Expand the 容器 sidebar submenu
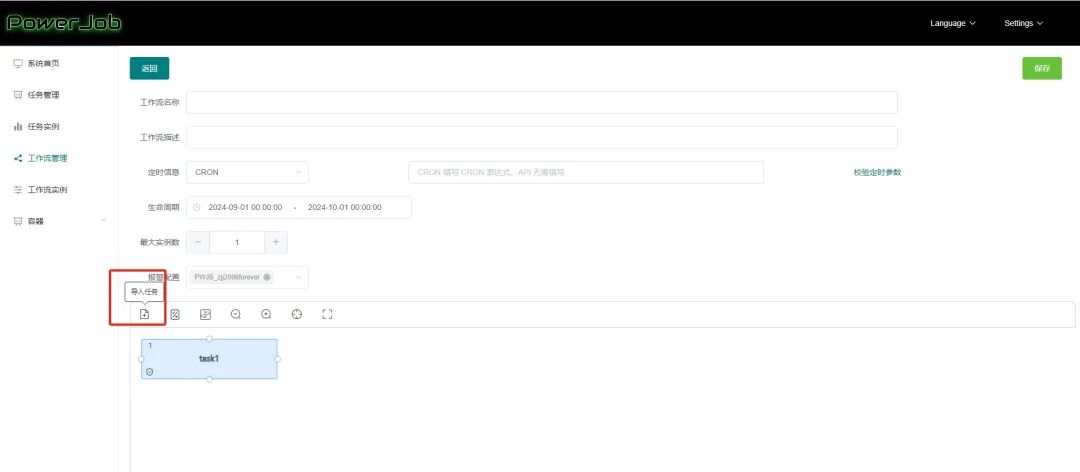Screen dimensions: 1080x472 coord(103,221)
